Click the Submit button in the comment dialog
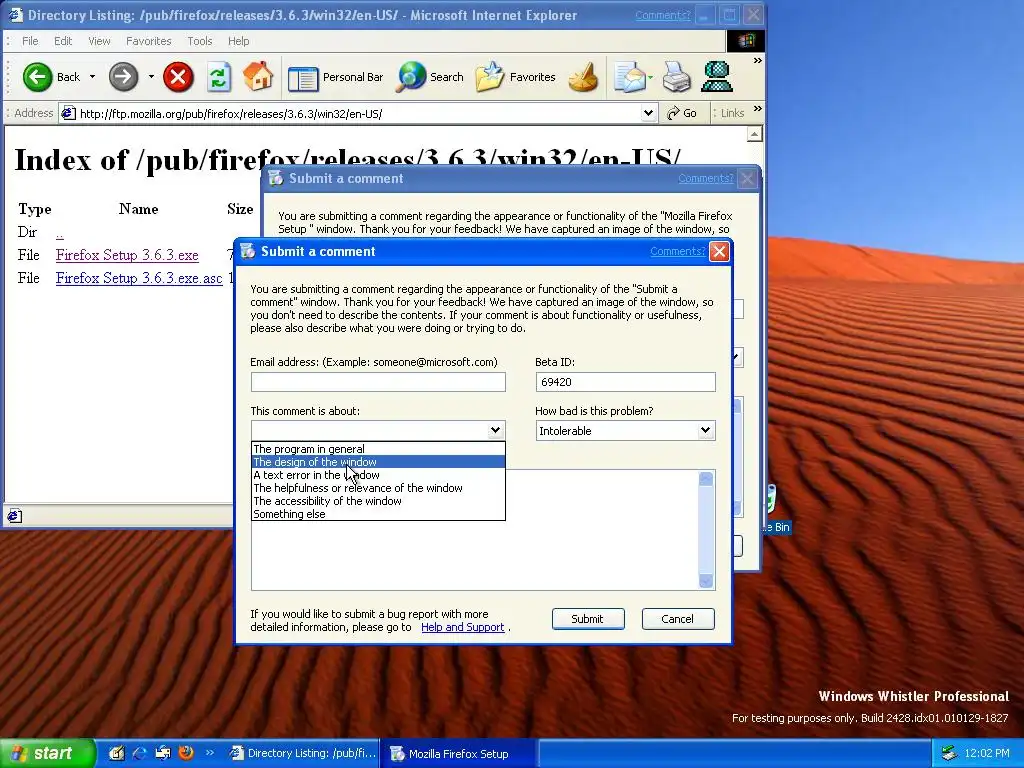The image size is (1024, 768). click(x=588, y=619)
